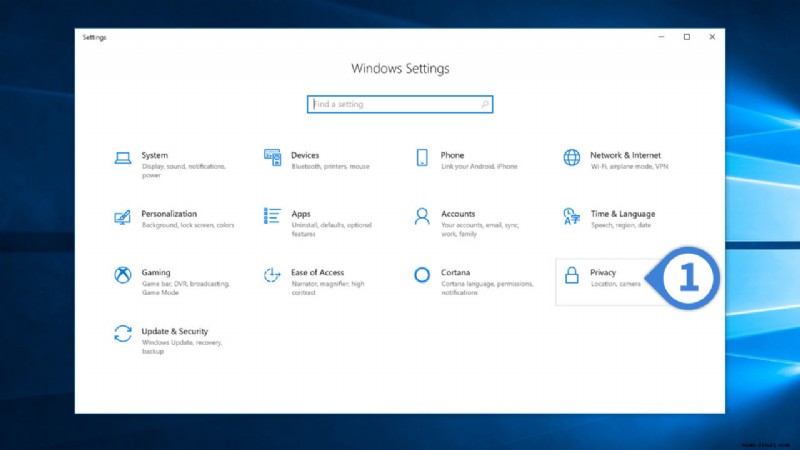Maximize the Settings window
Screen dimensions: 800x450
coord(687,37)
